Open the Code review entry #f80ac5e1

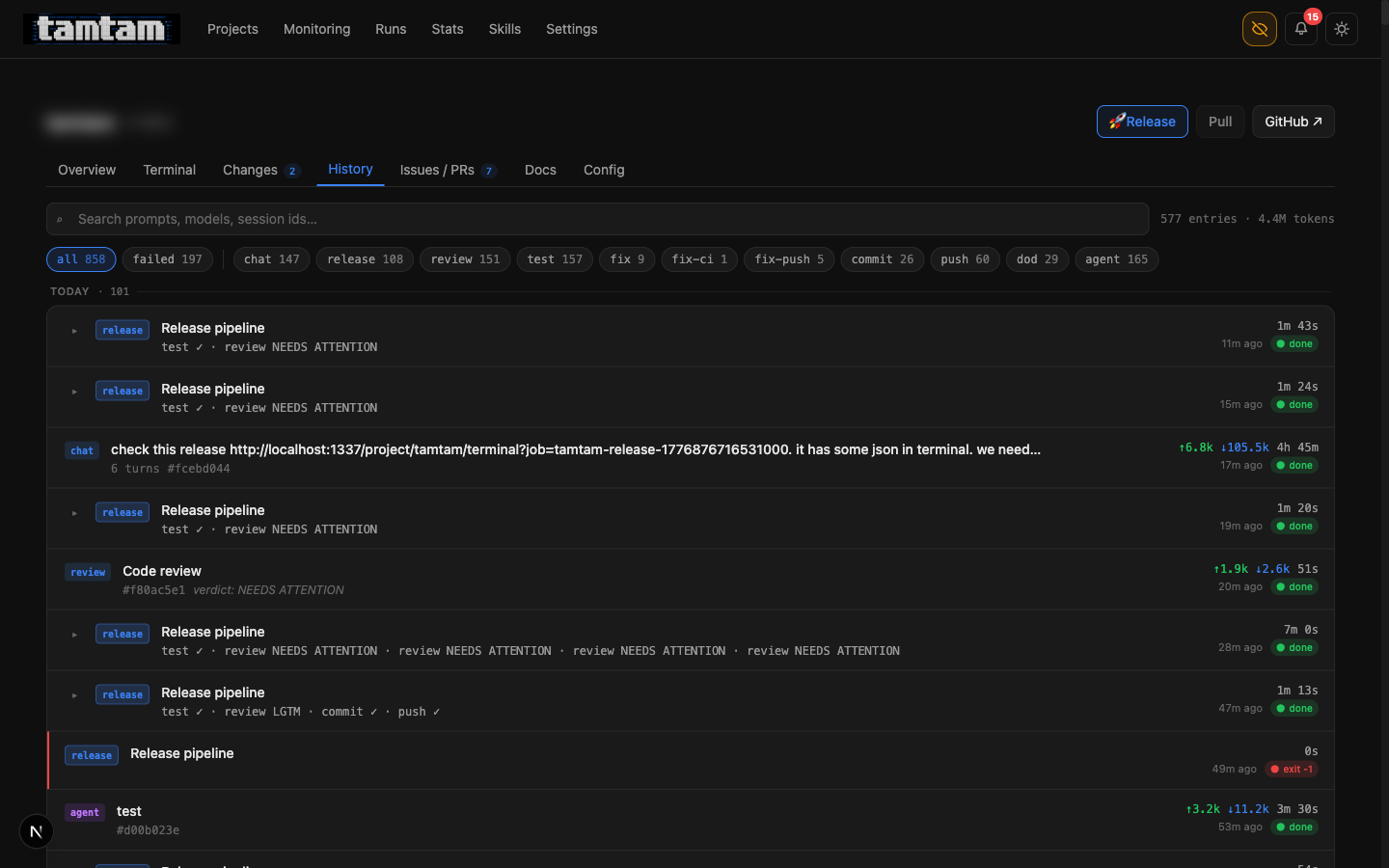click(691, 580)
